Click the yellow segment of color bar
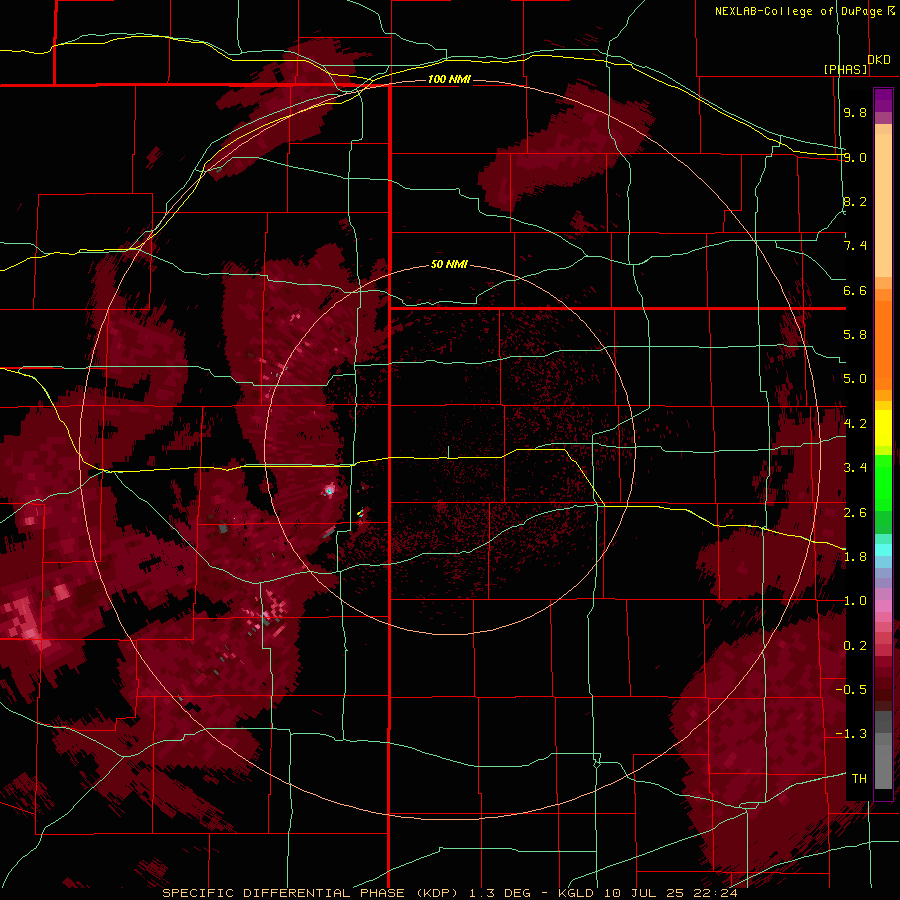 (x=883, y=428)
